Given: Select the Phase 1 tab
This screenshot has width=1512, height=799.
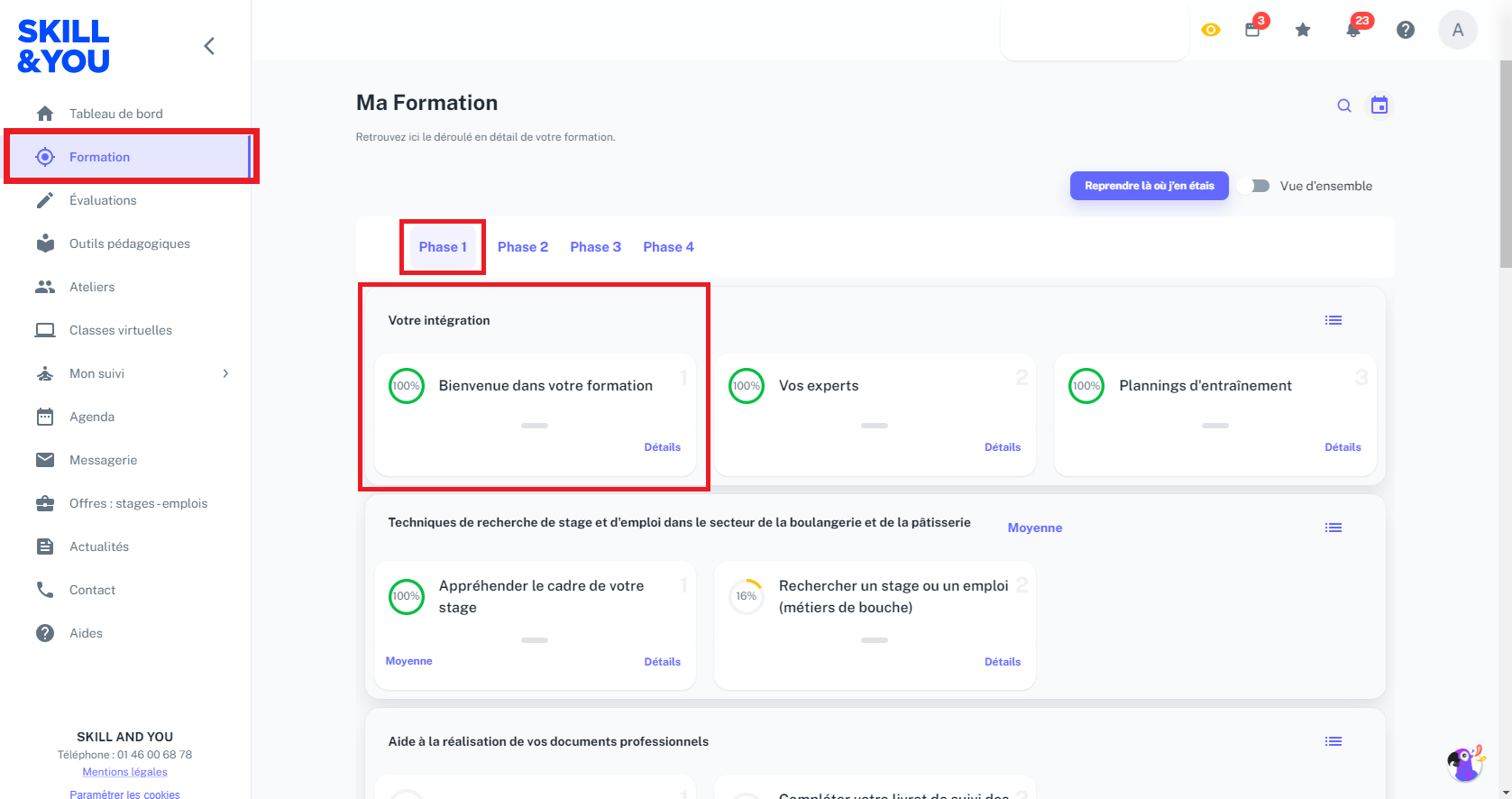Looking at the screenshot, I should (x=443, y=247).
